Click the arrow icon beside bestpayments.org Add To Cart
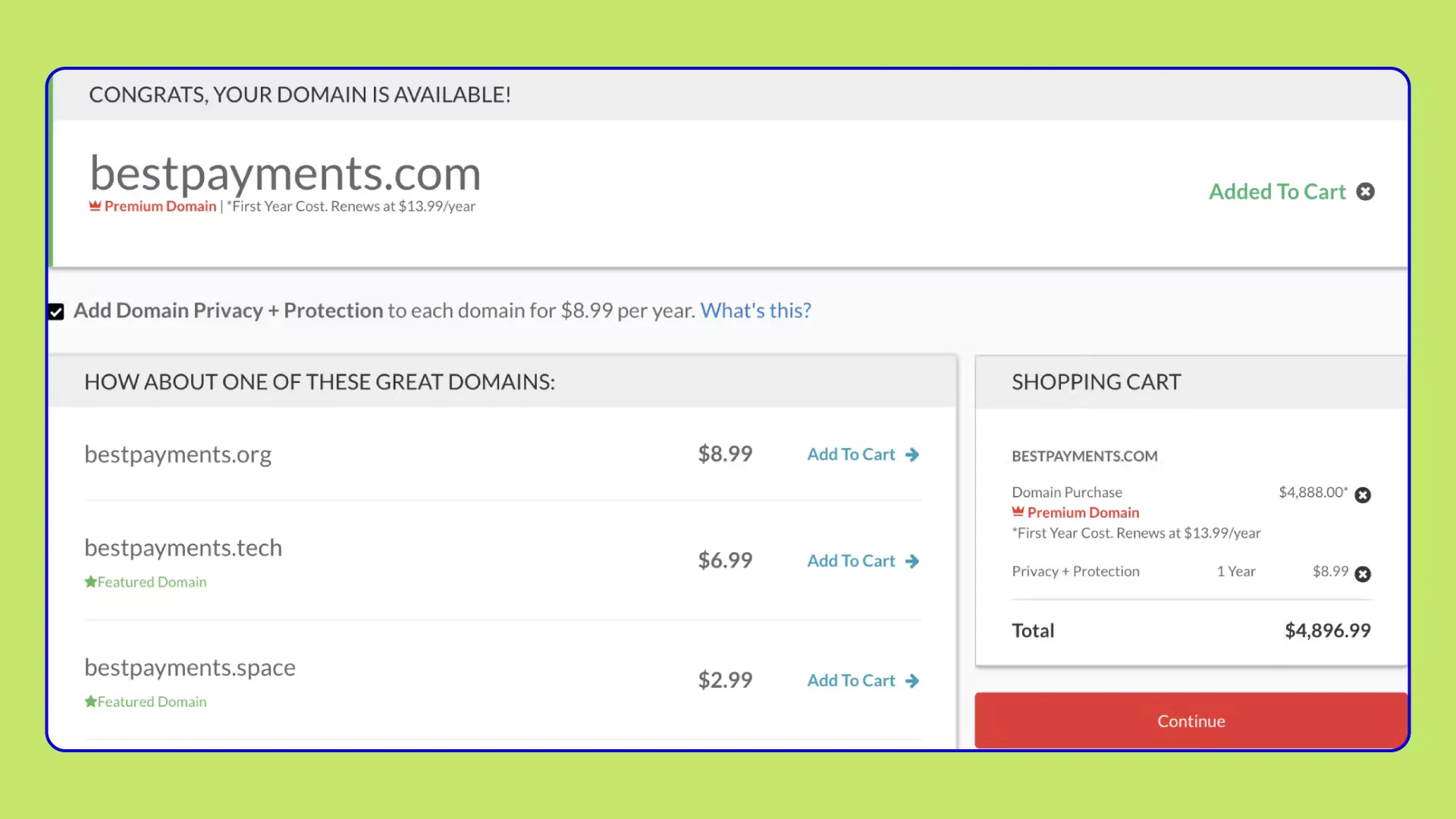Viewport: 1456px width, 819px height. (x=912, y=454)
